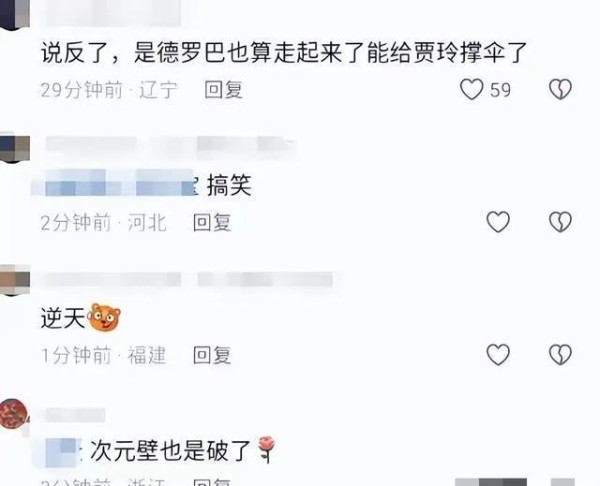Tap the blurred mention before 搞笑
600x486 pixels.
[x=120, y=183]
